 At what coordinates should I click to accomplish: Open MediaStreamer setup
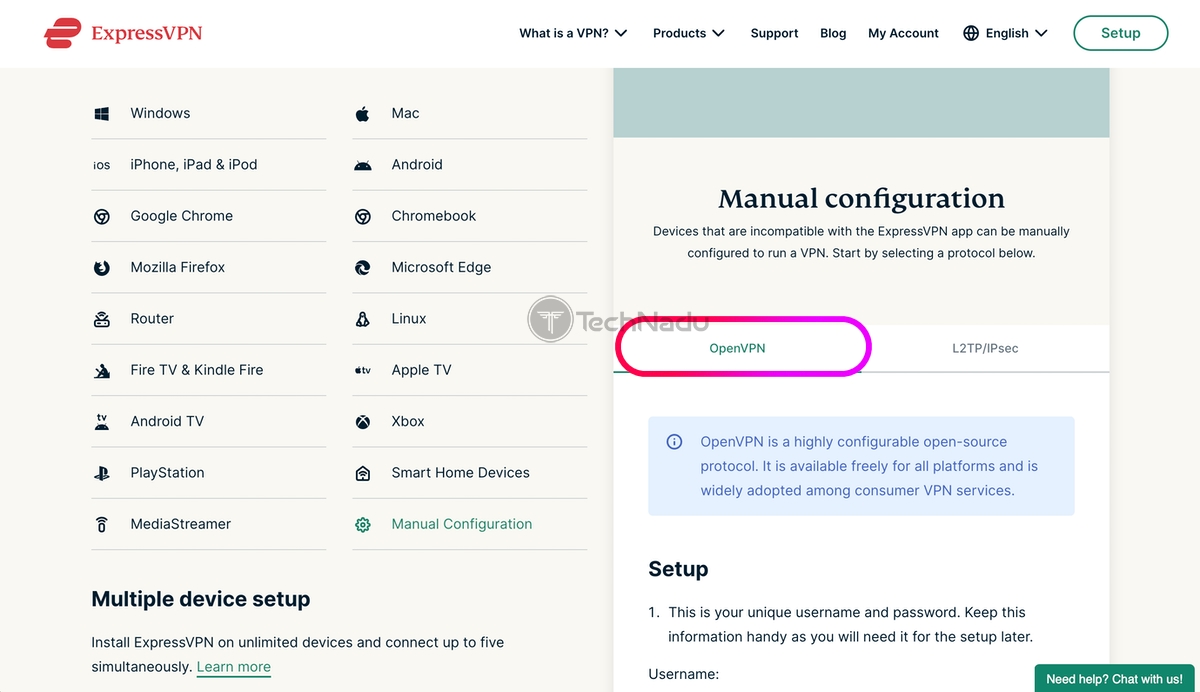coord(208,524)
